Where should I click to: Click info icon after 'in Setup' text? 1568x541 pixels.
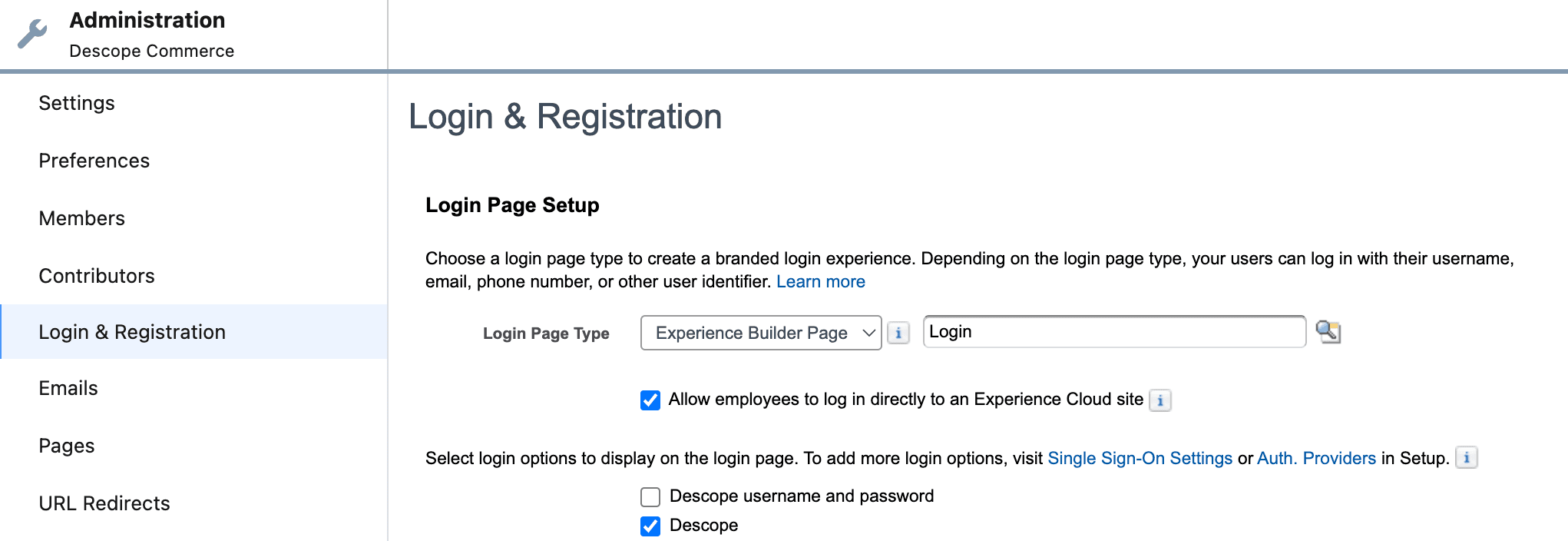1466,458
